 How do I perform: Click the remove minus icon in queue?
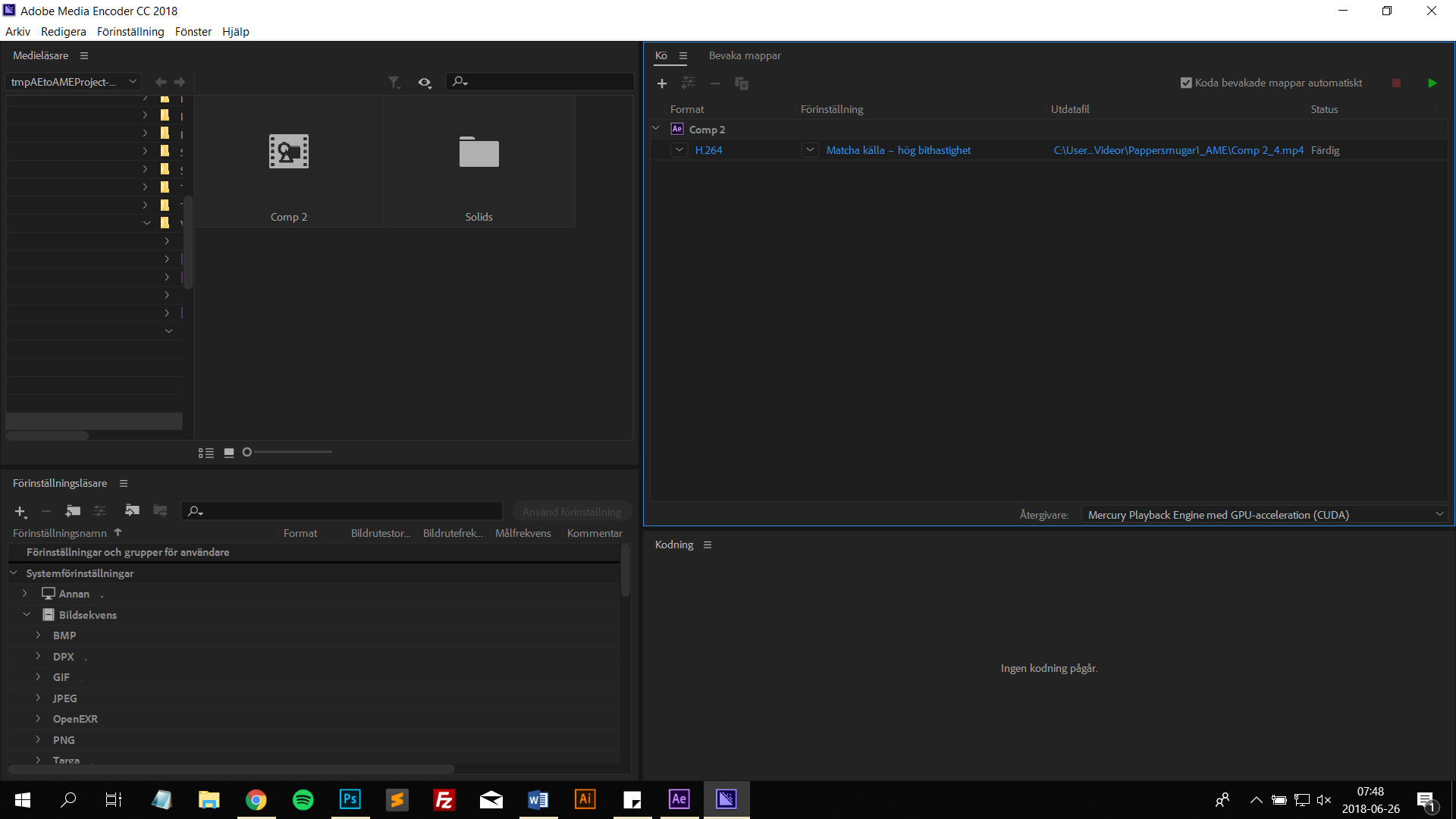click(715, 83)
